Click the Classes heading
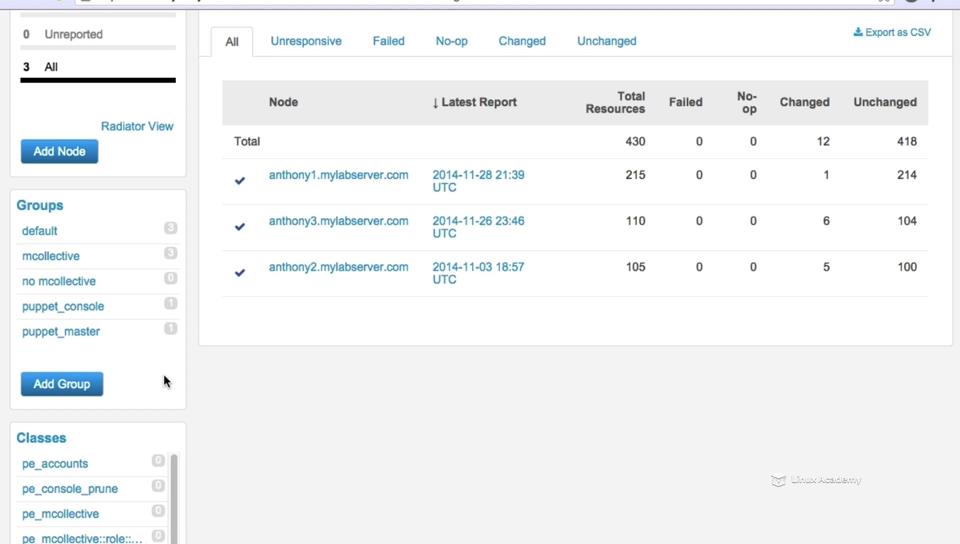960x544 pixels. [x=41, y=438]
